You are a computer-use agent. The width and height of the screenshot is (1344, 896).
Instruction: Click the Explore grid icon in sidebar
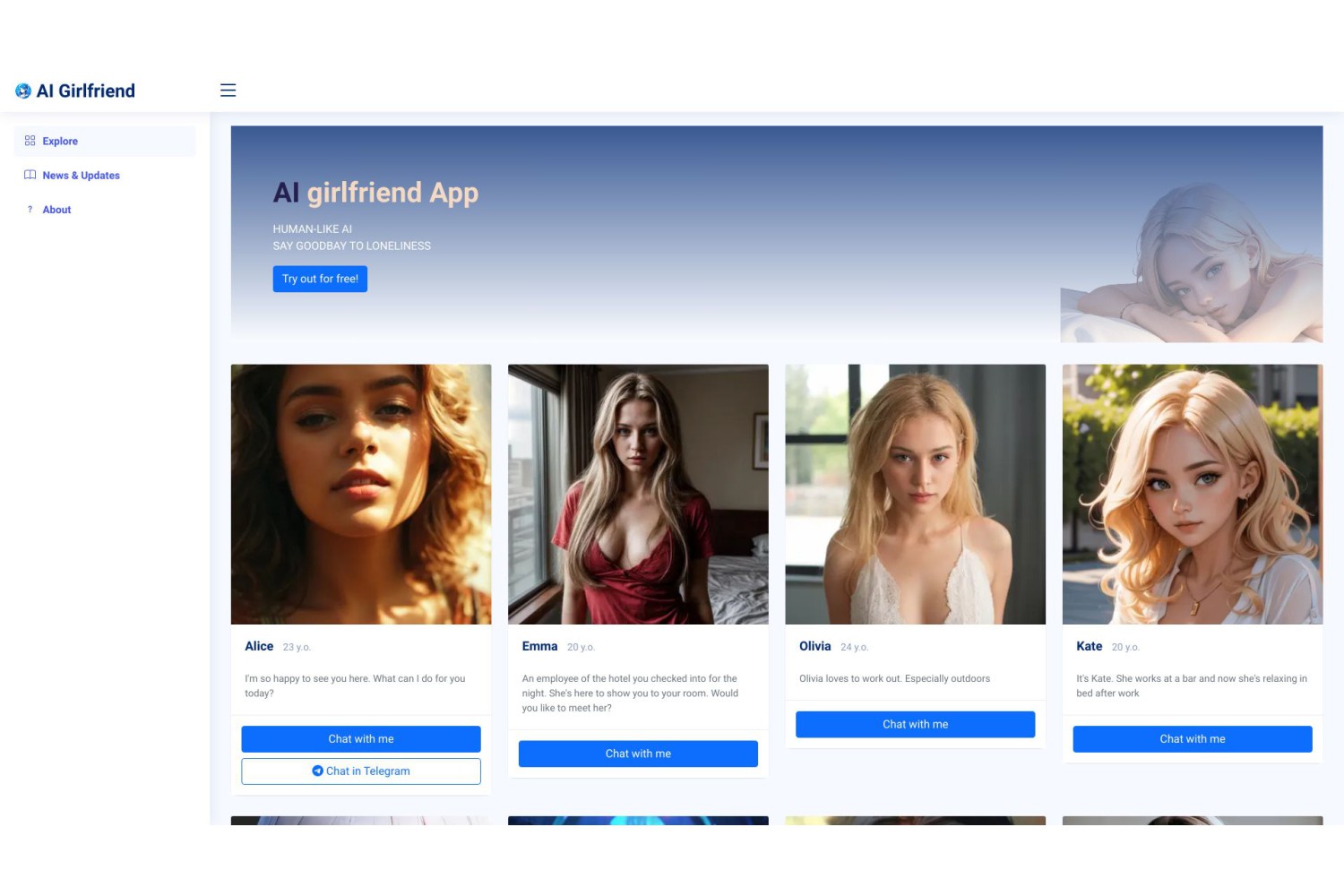(x=30, y=141)
